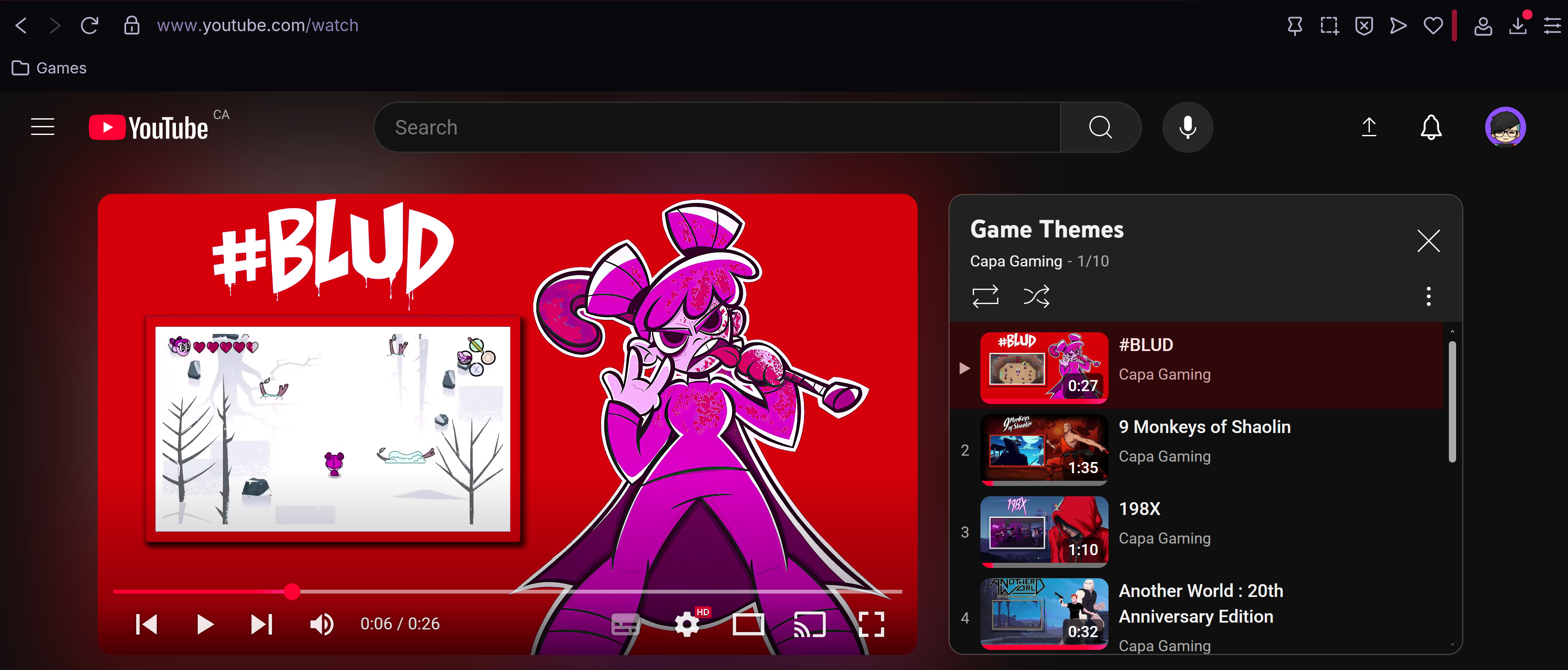Select the 9 Monkeys of Shaolin title

(1205, 427)
